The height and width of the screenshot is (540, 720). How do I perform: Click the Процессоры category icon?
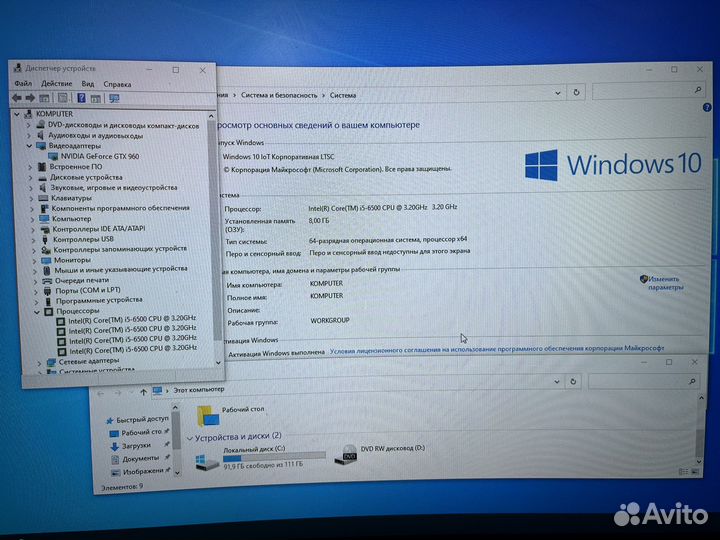[x=49, y=311]
